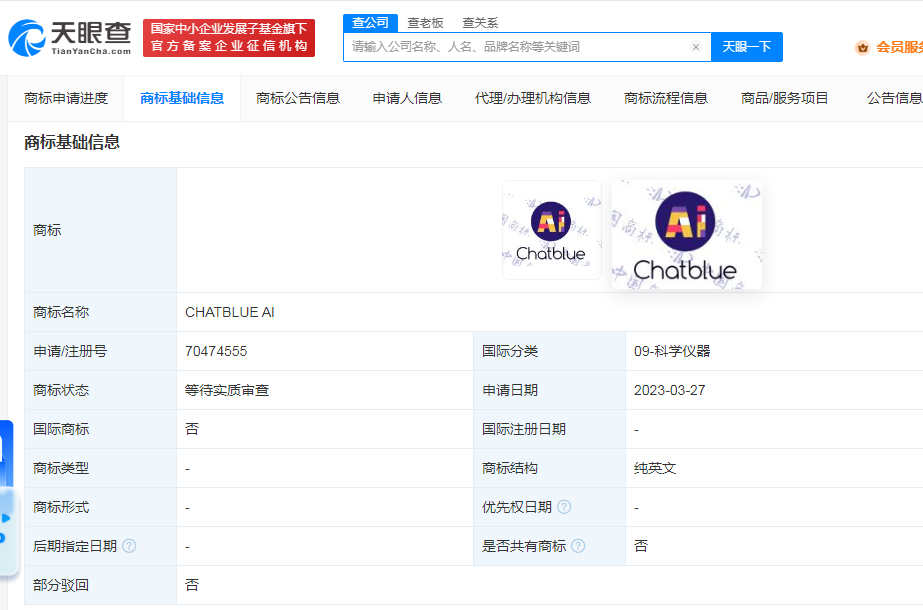The image size is (923, 610).
Task: Click the 商标形式 label cell
Action: coord(101,507)
